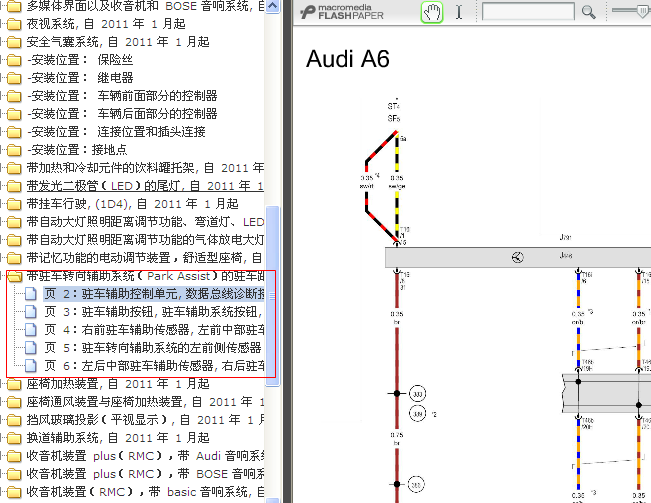
Task: Select 安装位置：连接位置和插头连接
Action: tap(116, 132)
